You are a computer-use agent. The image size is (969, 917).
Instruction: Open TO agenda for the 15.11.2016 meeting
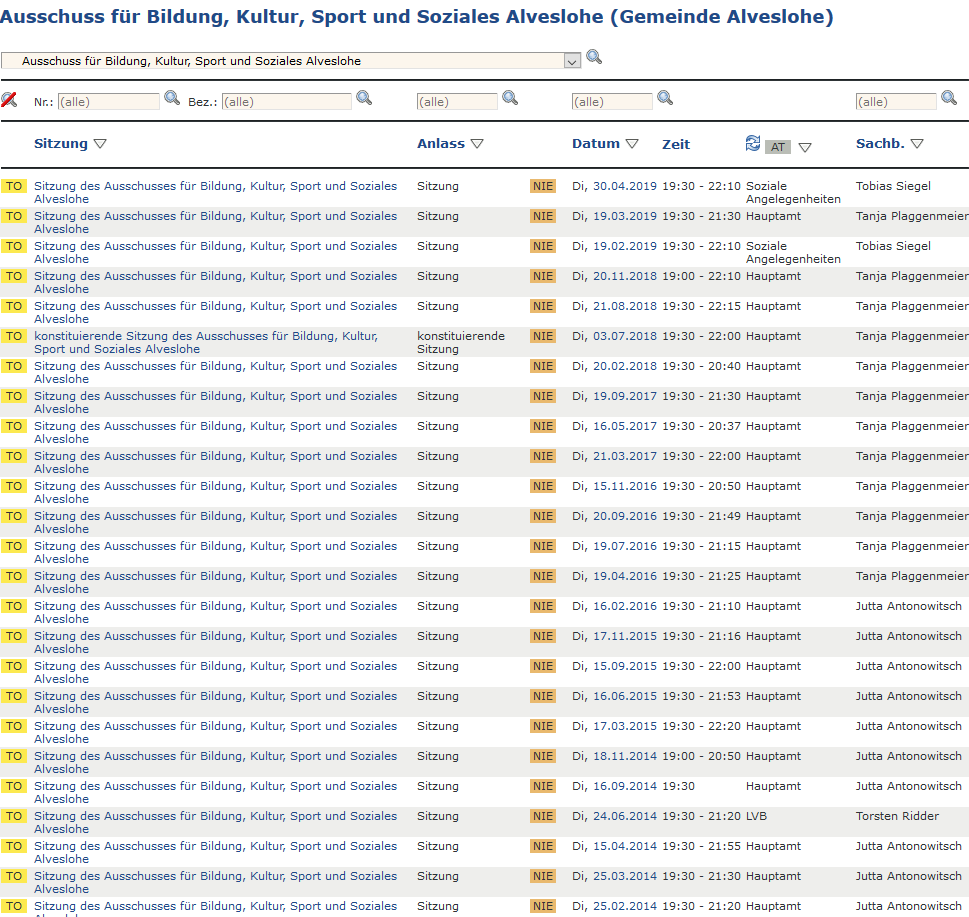pos(14,486)
